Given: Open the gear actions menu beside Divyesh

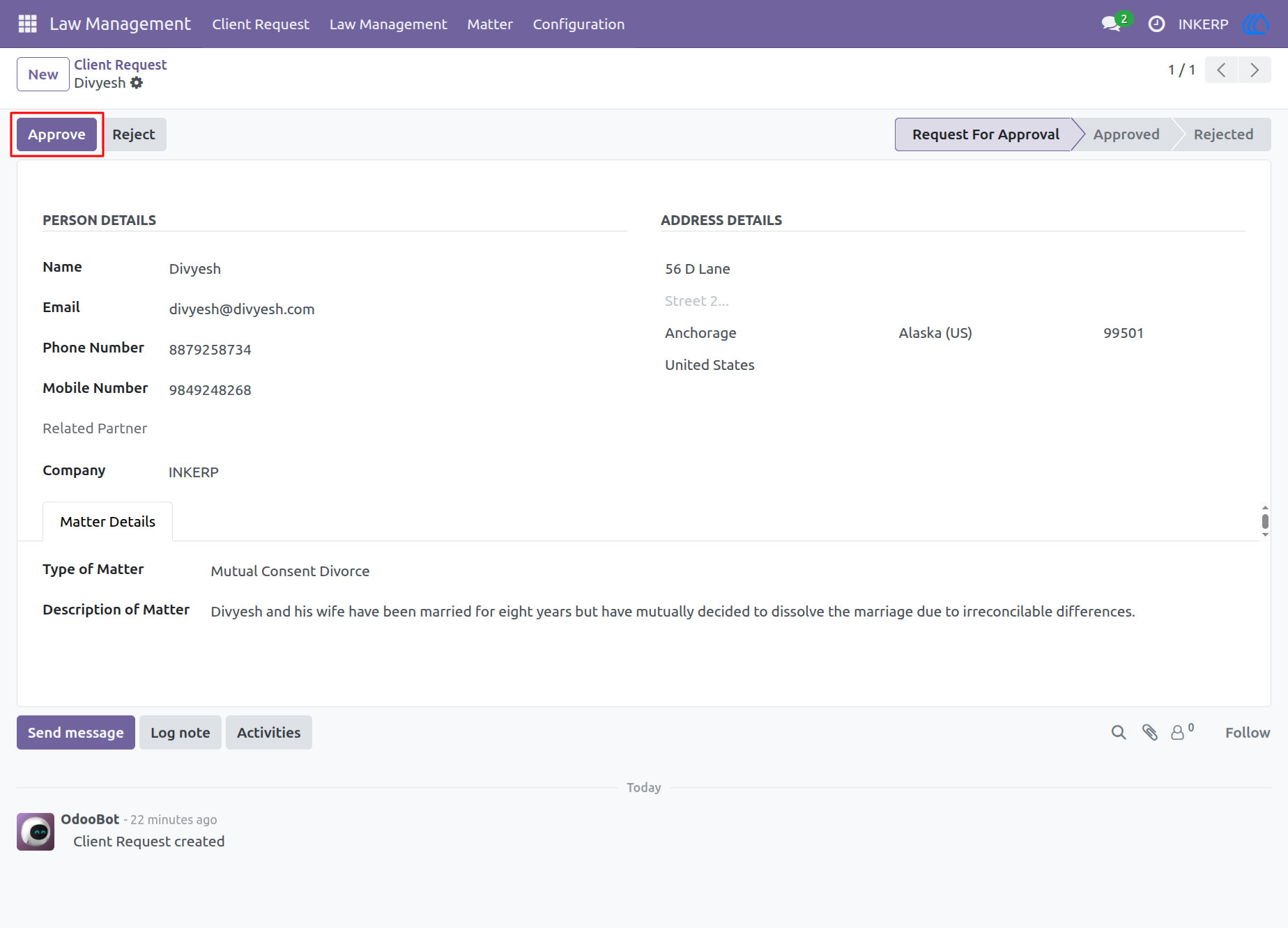Looking at the screenshot, I should pos(137,83).
